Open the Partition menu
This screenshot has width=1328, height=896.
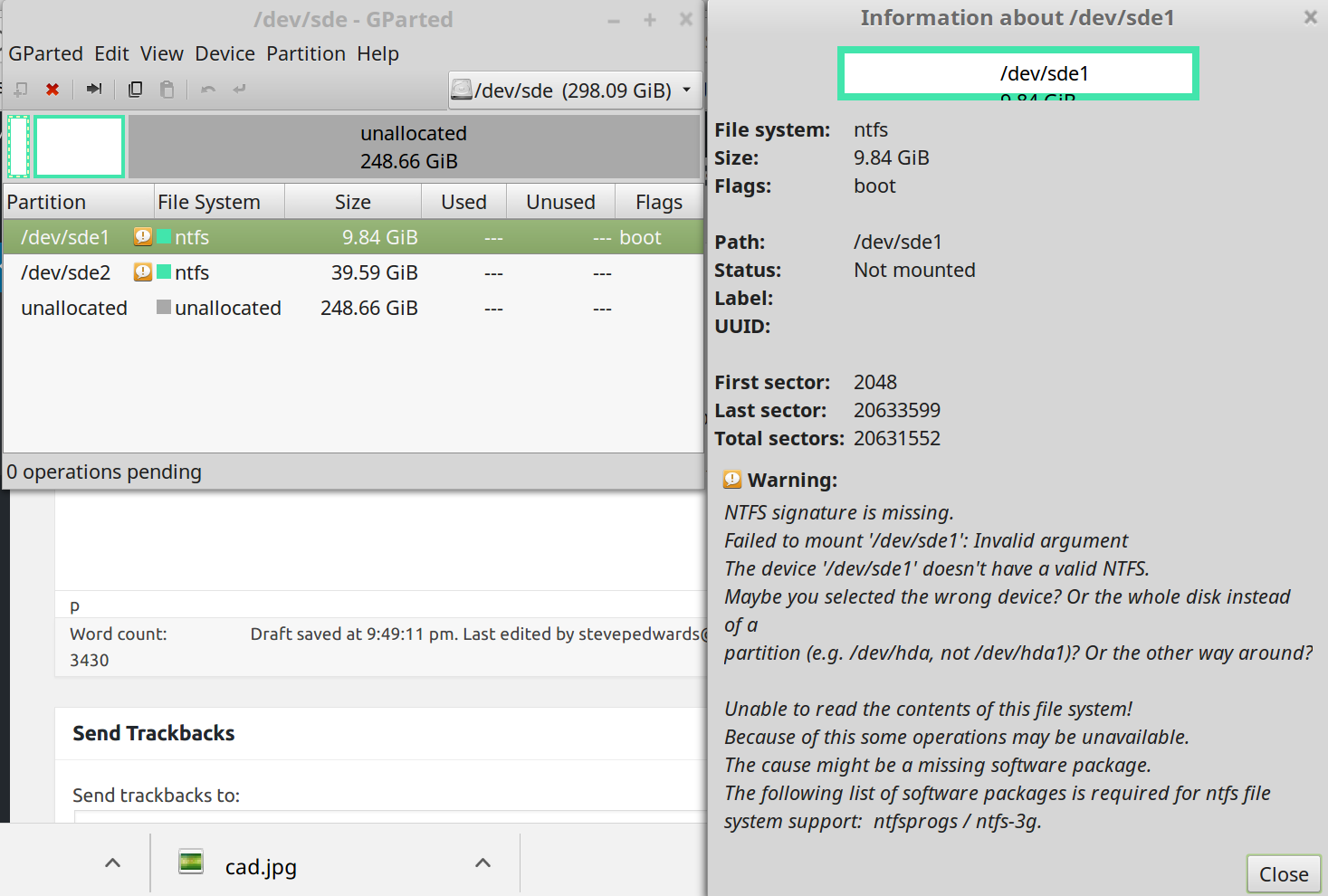[x=305, y=54]
